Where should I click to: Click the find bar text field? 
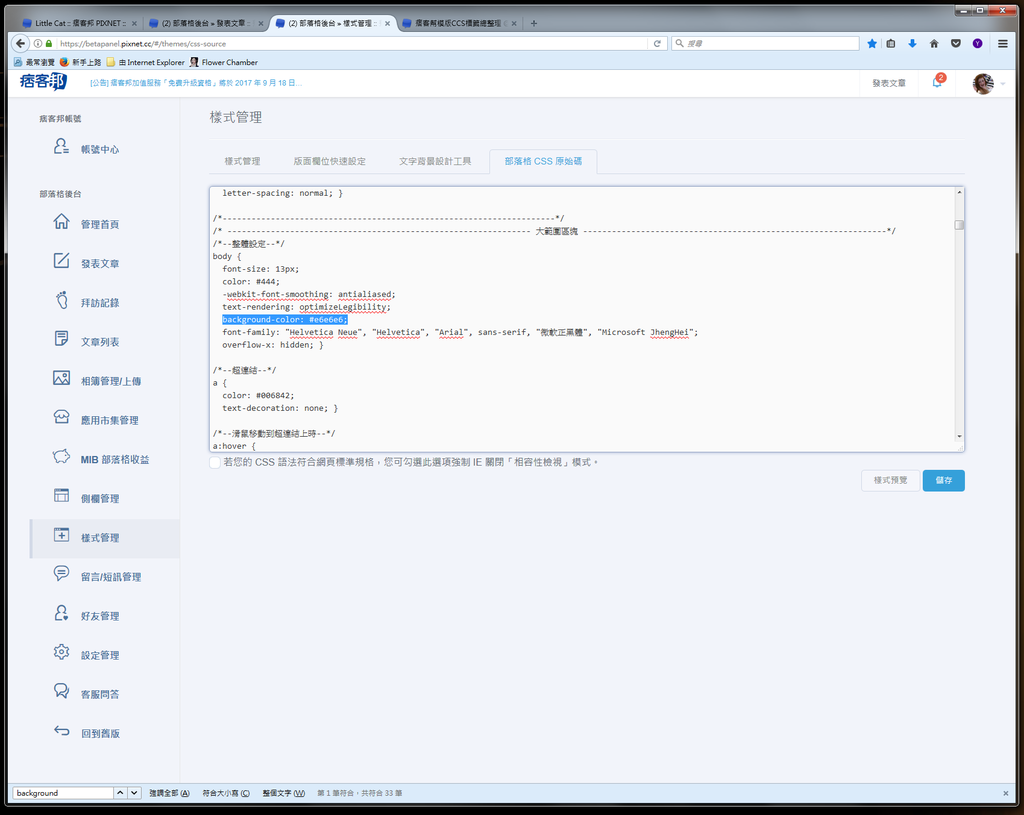63,793
